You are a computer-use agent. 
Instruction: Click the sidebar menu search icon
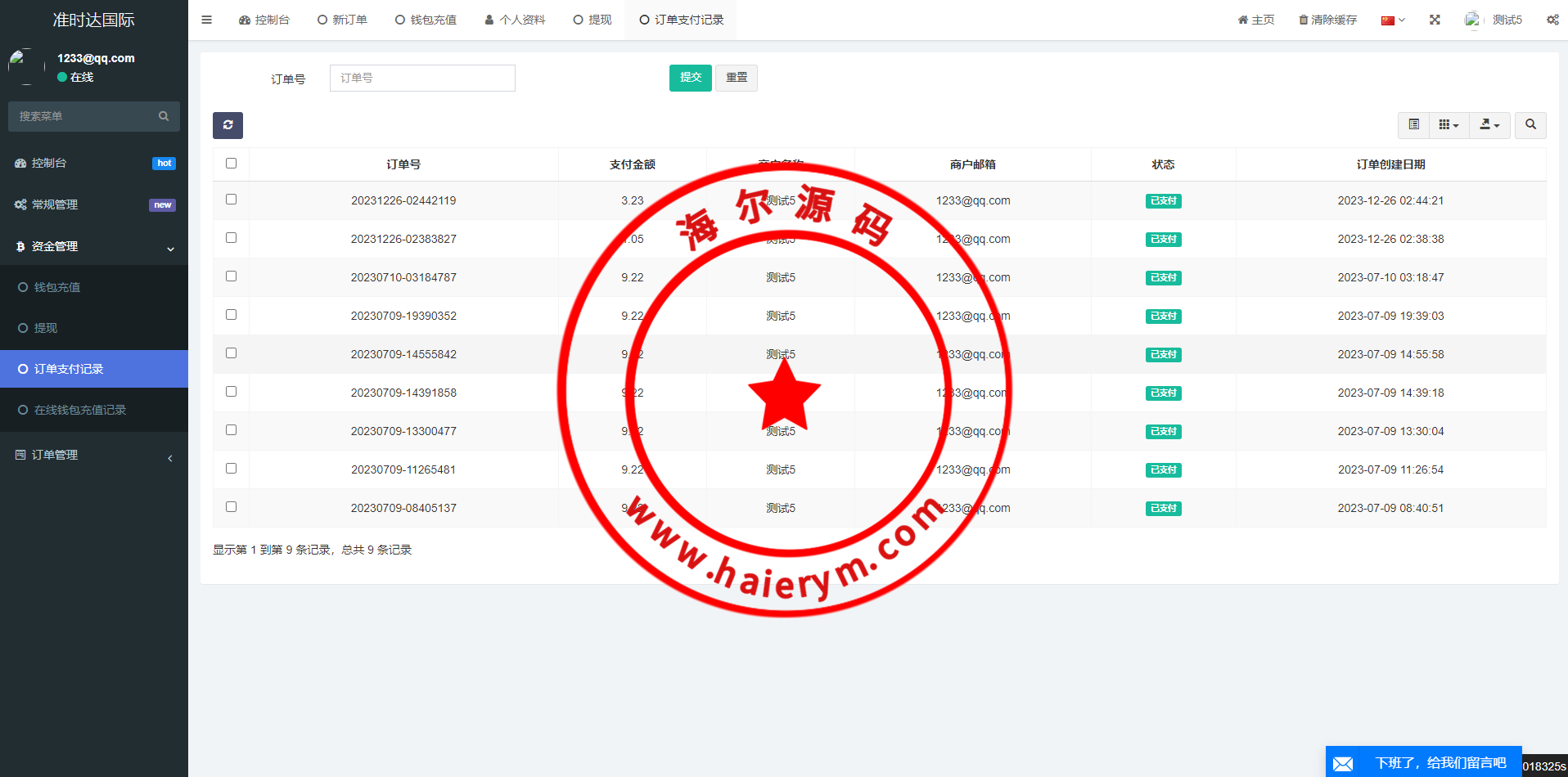[x=164, y=116]
